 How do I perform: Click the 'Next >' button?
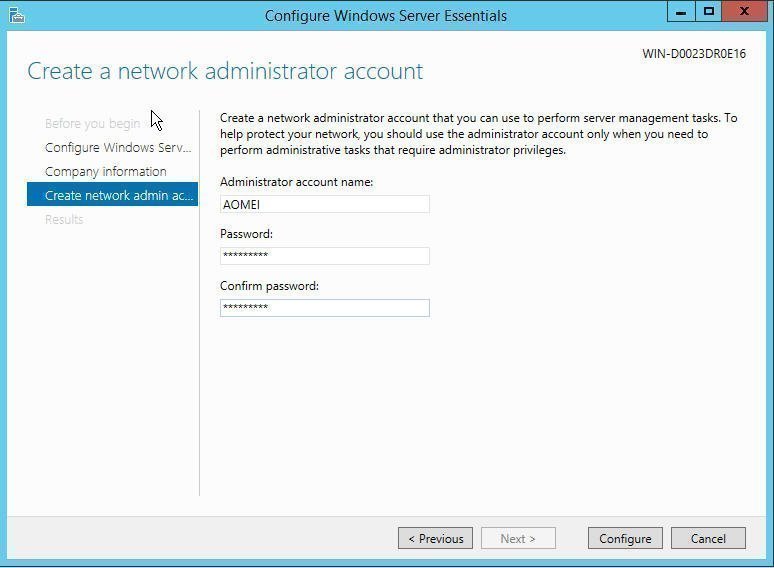click(x=518, y=539)
